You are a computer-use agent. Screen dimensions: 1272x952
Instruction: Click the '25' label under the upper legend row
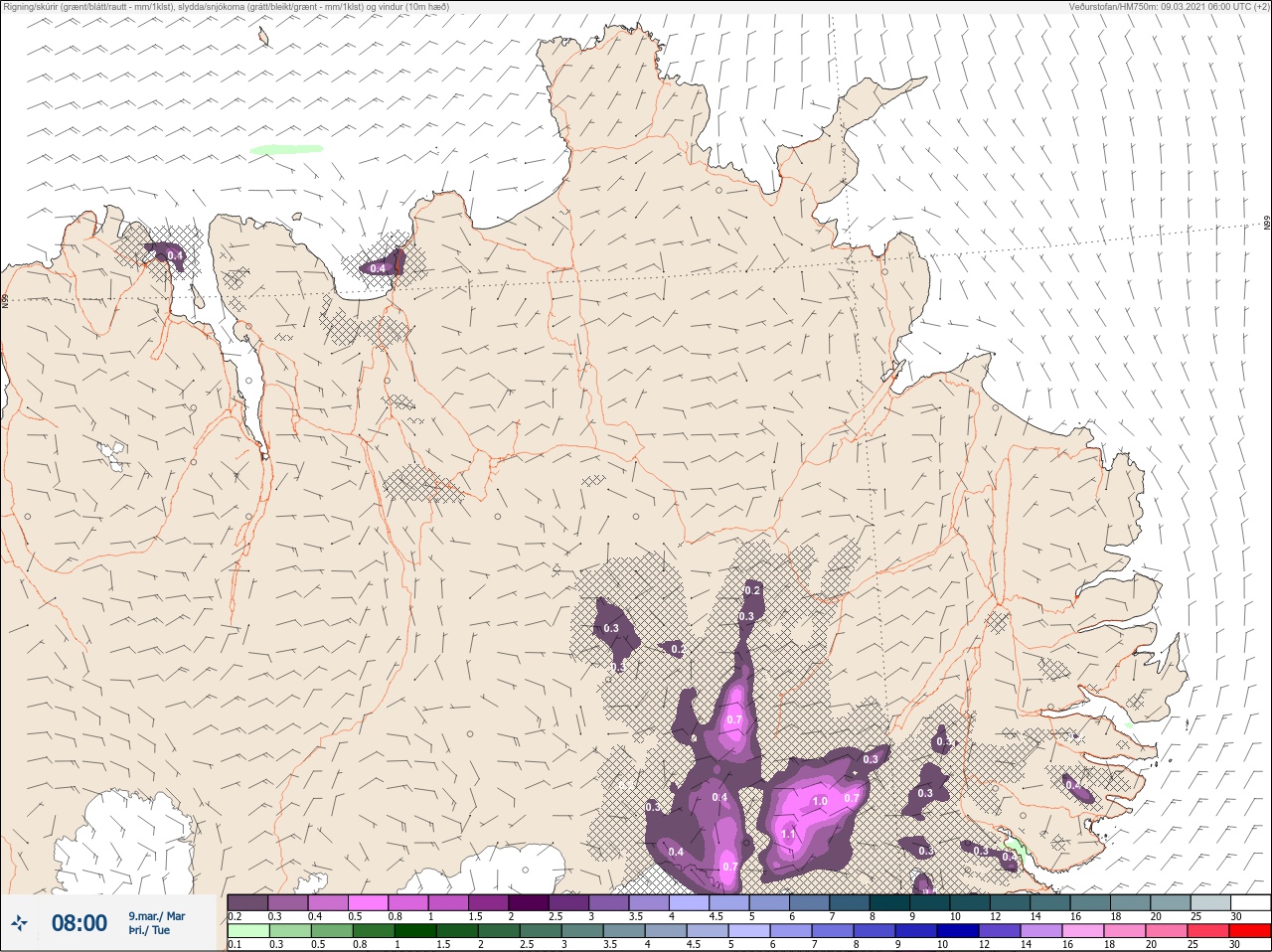point(1194,916)
